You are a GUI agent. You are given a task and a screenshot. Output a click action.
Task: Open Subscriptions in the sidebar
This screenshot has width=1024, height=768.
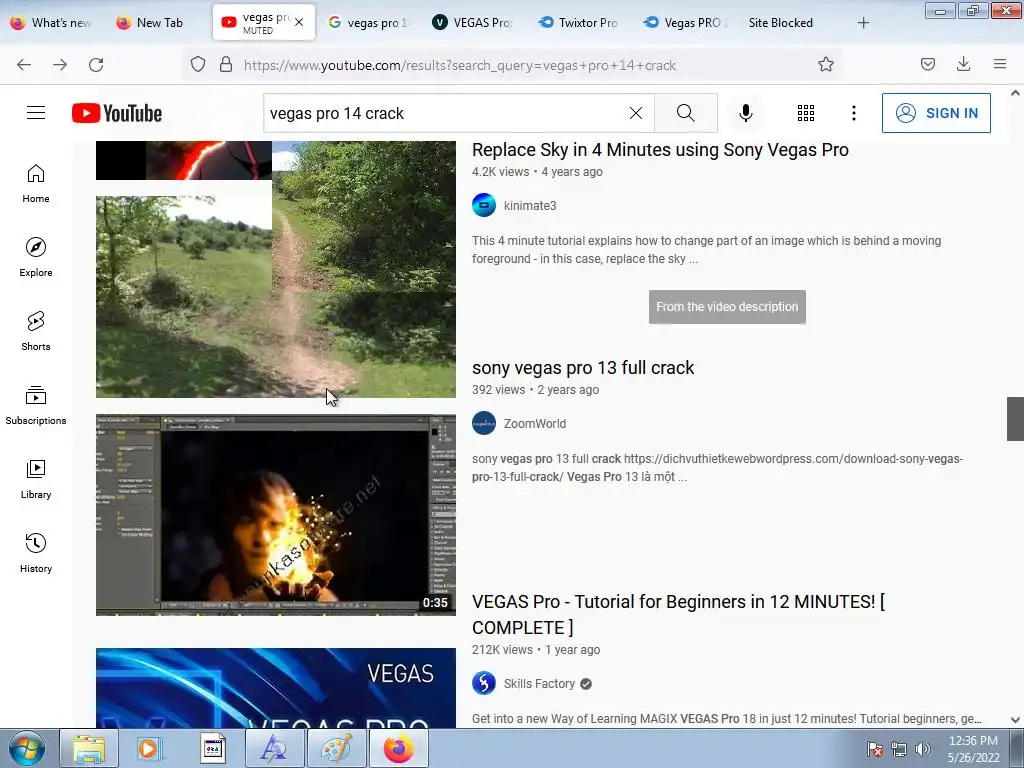tap(36, 405)
